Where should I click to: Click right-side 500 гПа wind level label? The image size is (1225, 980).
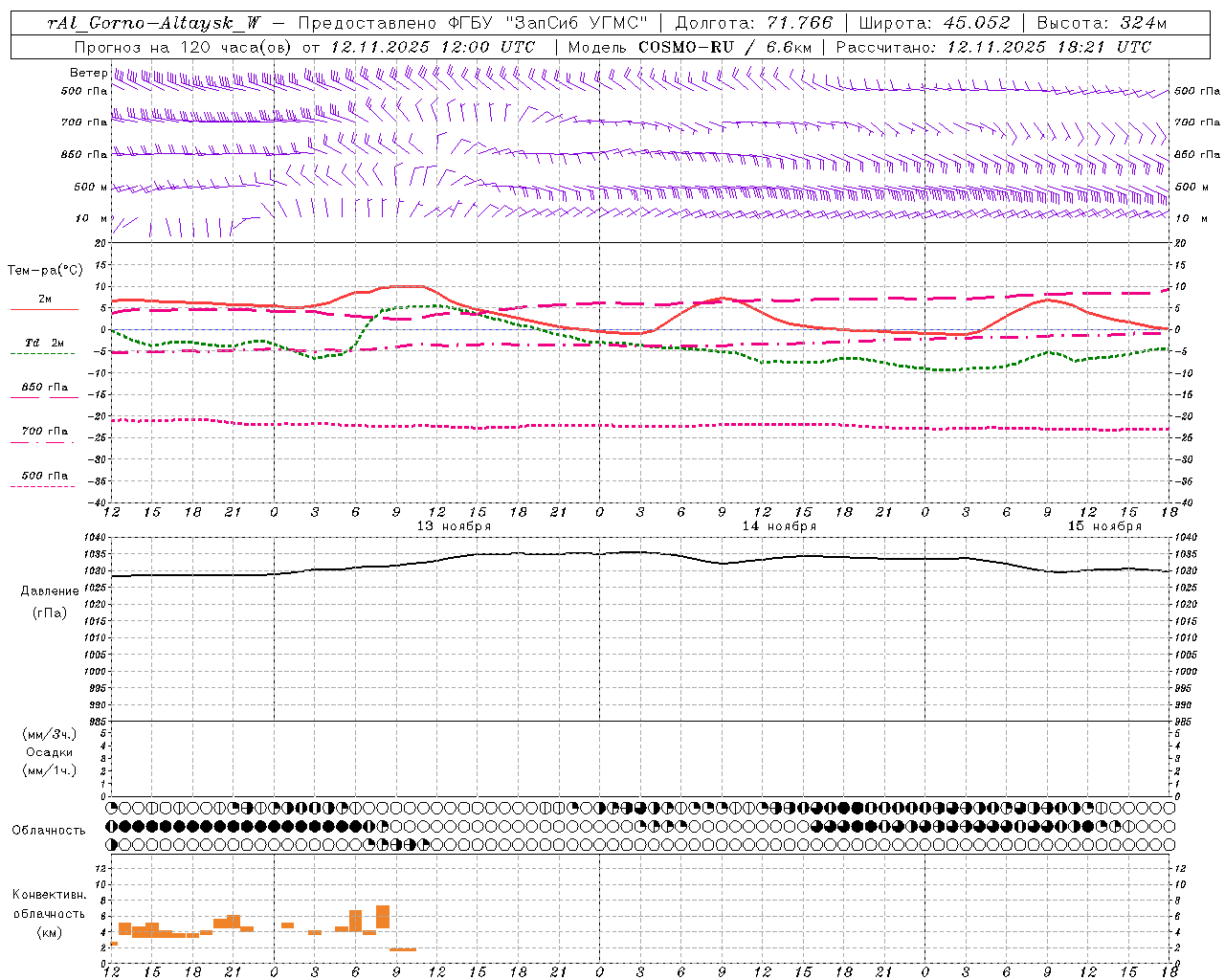pyautogui.click(x=1197, y=91)
